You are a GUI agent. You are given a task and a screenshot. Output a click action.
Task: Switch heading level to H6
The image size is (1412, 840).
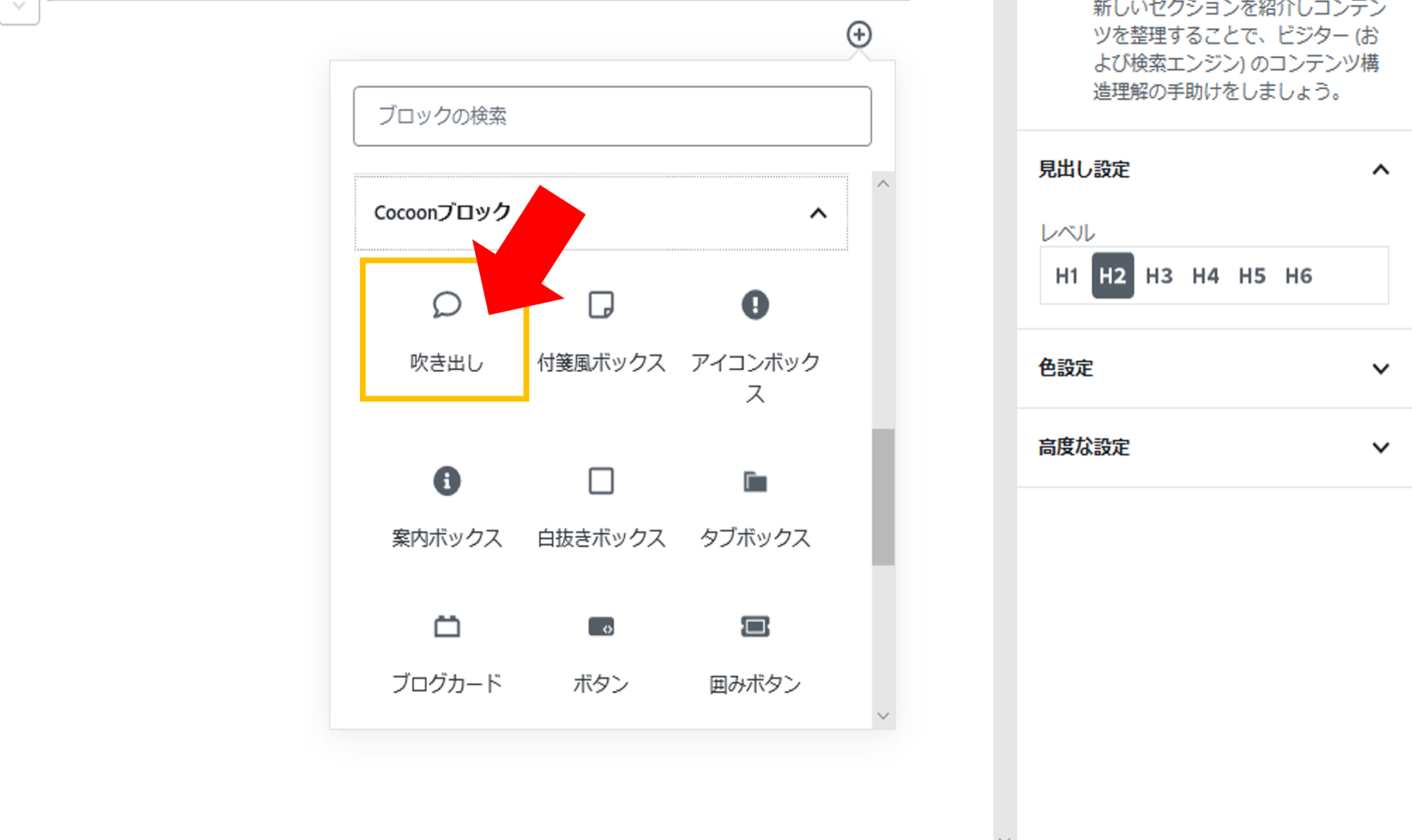point(1298,276)
